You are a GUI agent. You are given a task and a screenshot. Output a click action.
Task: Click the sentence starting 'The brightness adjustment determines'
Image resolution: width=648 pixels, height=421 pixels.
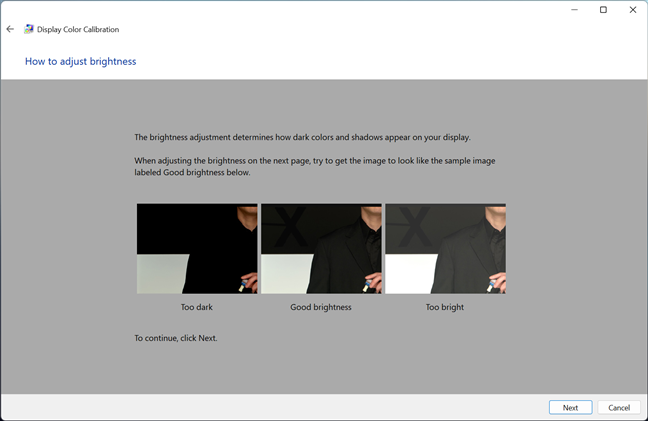(x=303, y=137)
